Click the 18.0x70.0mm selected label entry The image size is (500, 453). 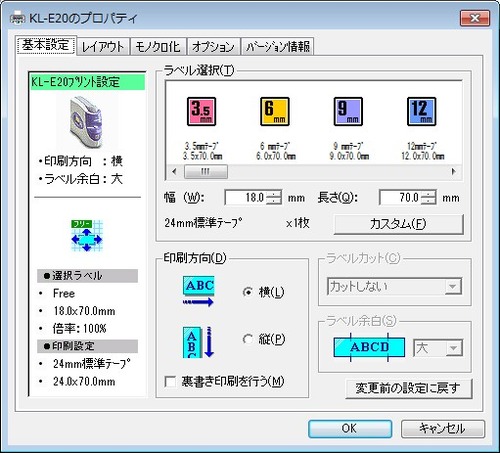[84, 311]
